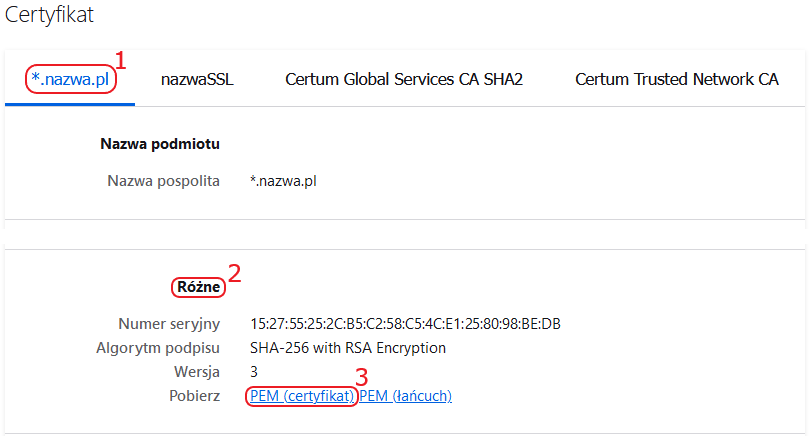Screen dimensions: 810x436
Task: Click the version value 3
Action: tap(254, 372)
